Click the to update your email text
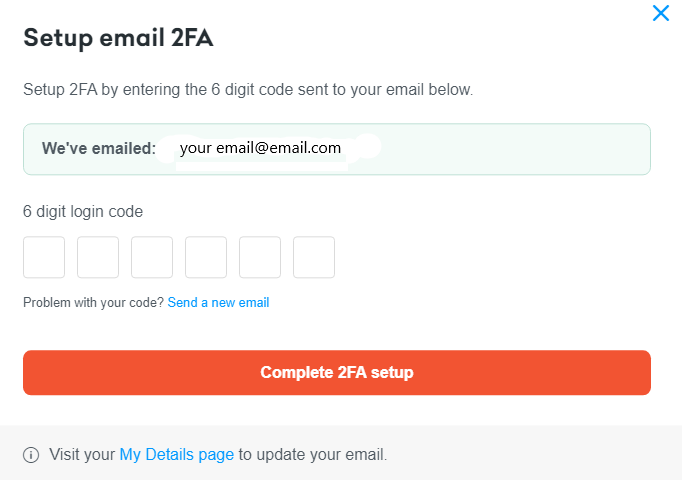The height and width of the screenshot is (480, 682). click(x=313, y=455)
